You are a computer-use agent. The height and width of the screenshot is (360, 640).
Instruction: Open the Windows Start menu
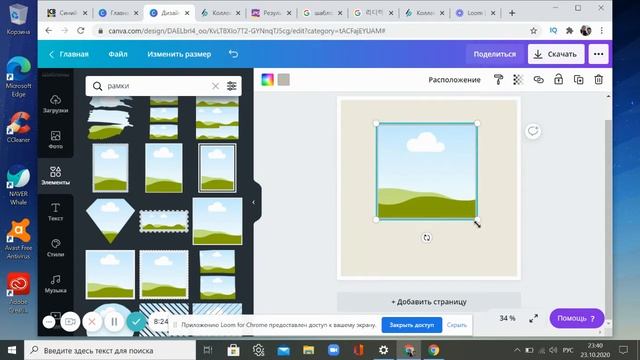12,350
